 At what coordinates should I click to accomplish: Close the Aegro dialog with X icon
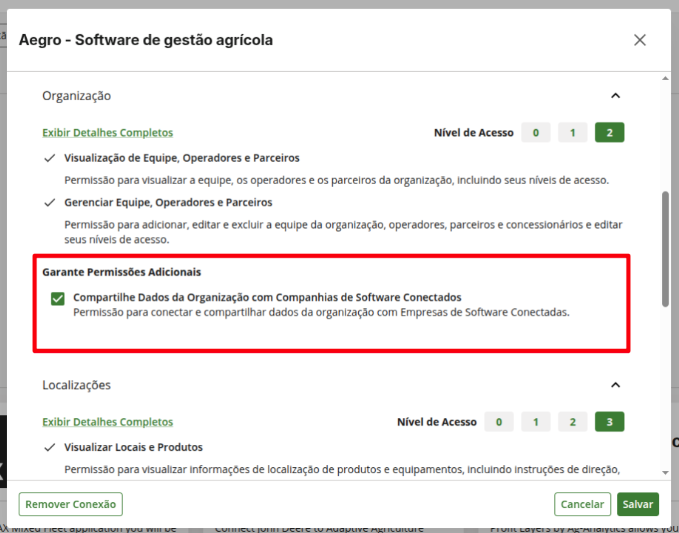[640, 40]
